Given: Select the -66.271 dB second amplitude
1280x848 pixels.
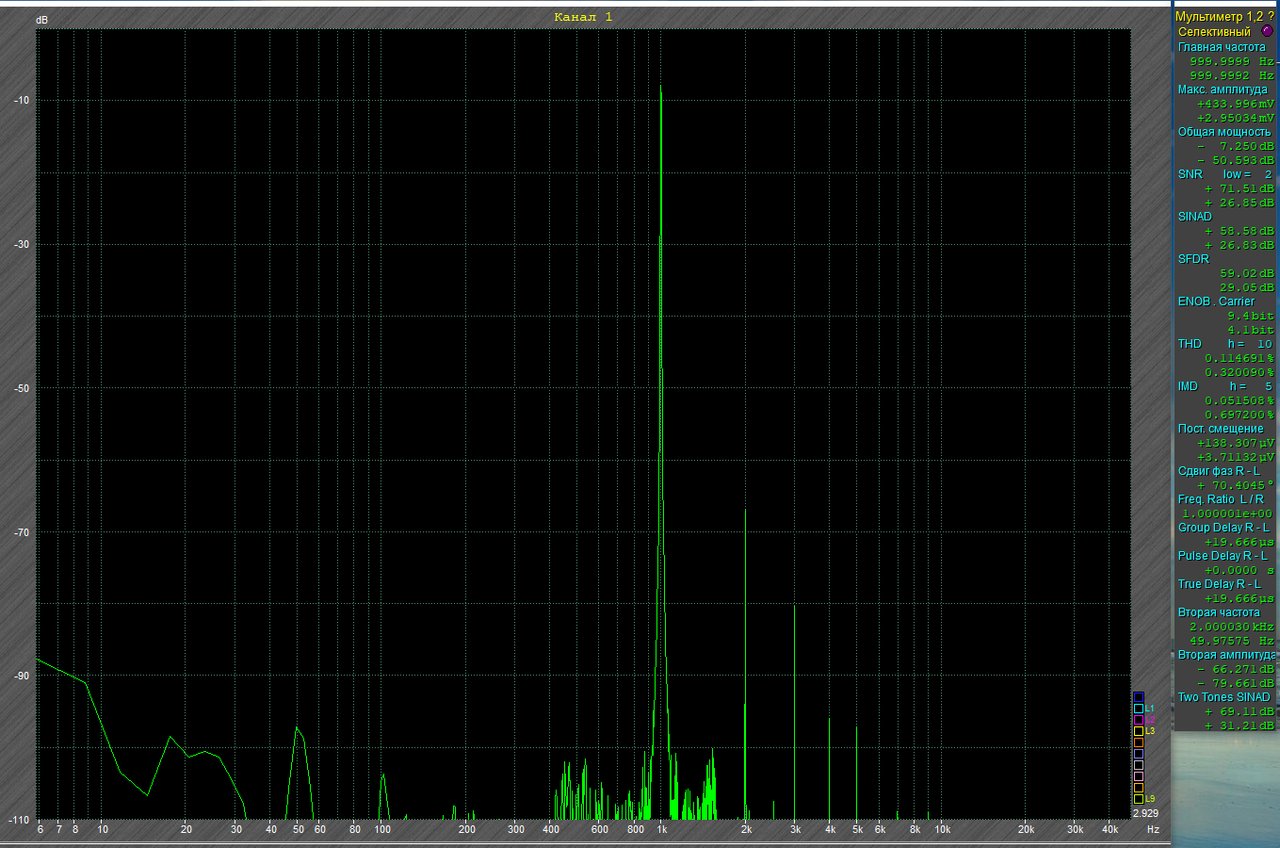Looking at the screenshot, I should [x=1235, y=668].
